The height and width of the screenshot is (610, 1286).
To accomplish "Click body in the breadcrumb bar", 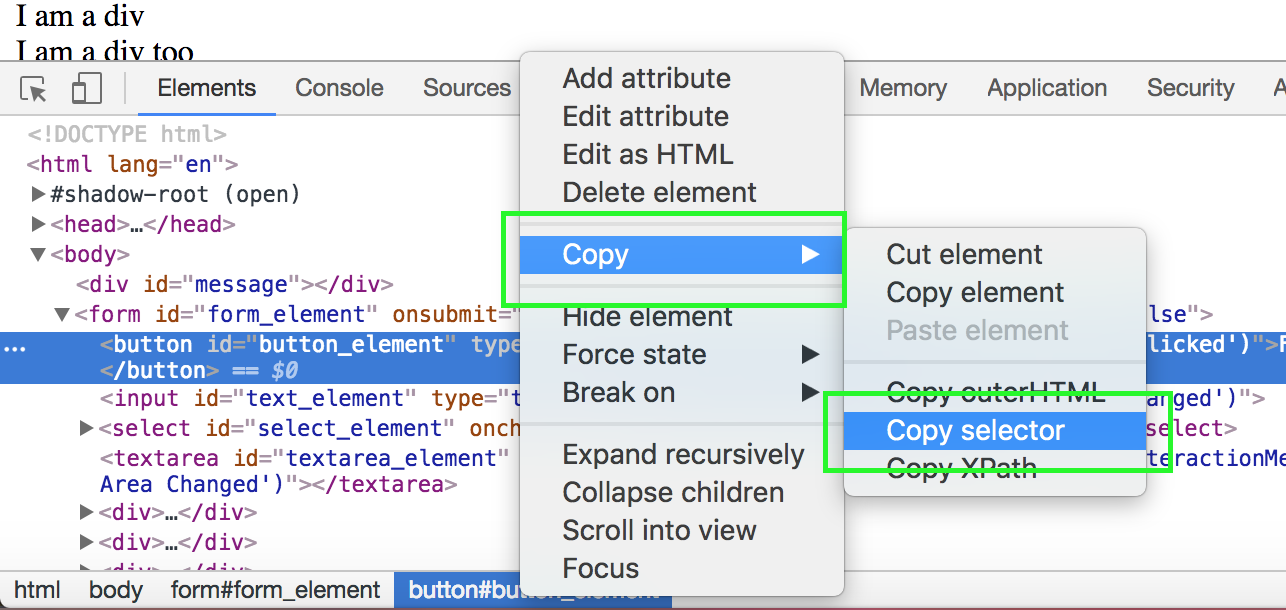I will [115, 590].
